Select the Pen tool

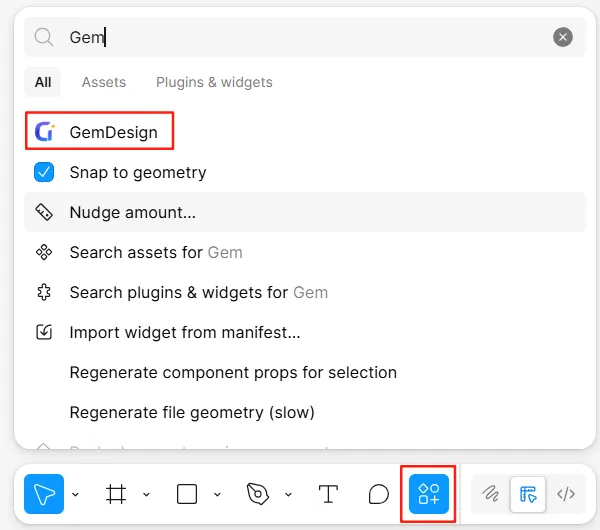coord(258,493)
